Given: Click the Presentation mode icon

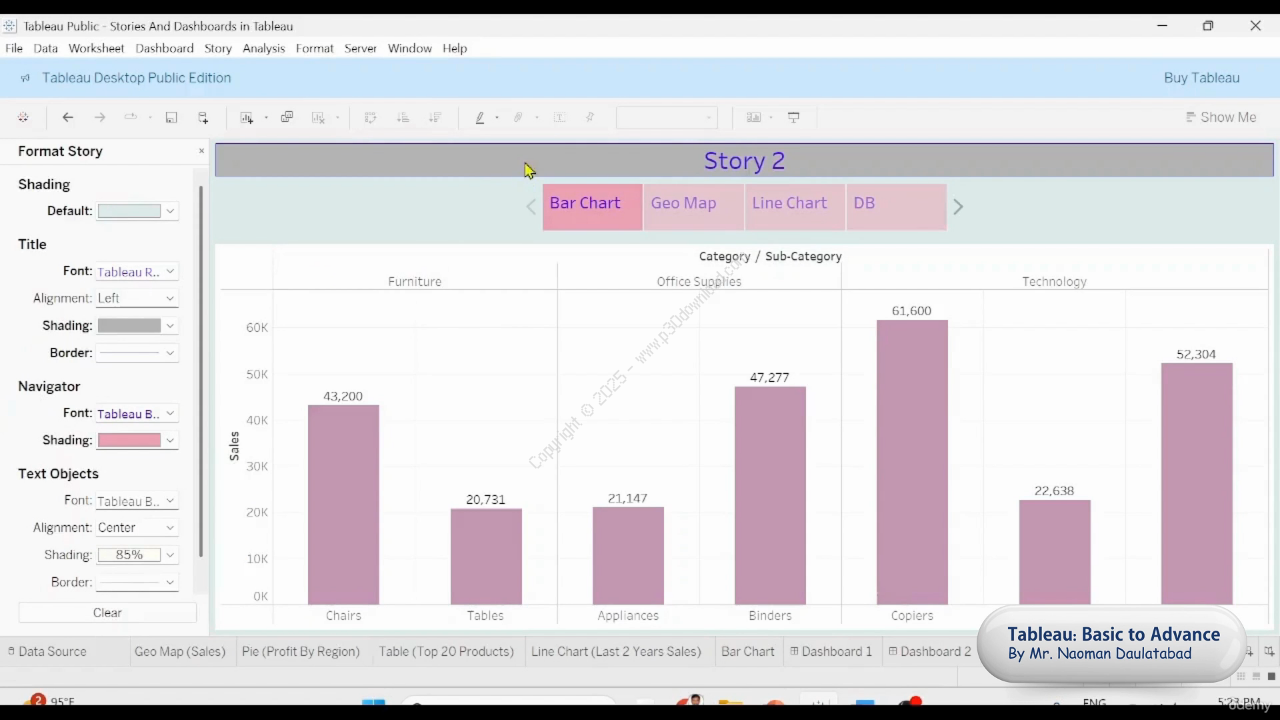Looking at the screenshot, I should point(794,117).
